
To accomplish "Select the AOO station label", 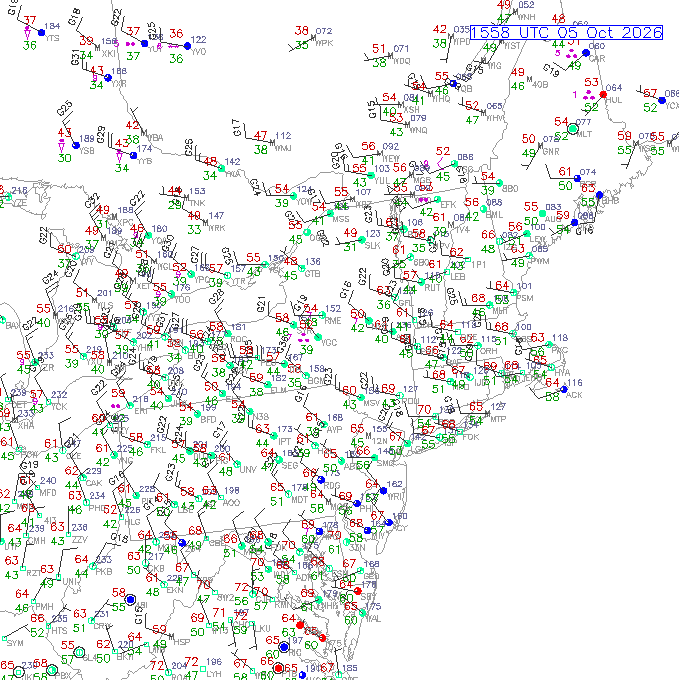I will (x=231, y=502).
